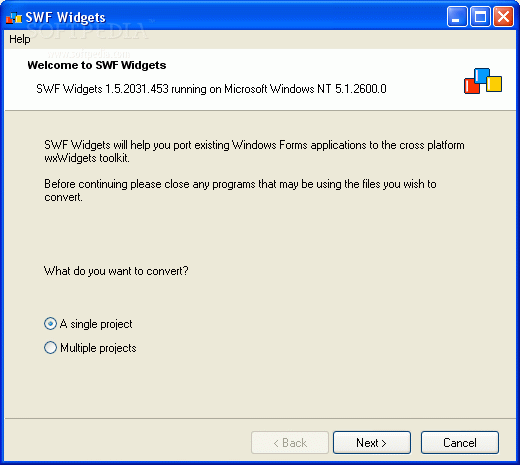Open the Help menu
The width and height of the screenshot is (520, 465).
pos(20,39)
